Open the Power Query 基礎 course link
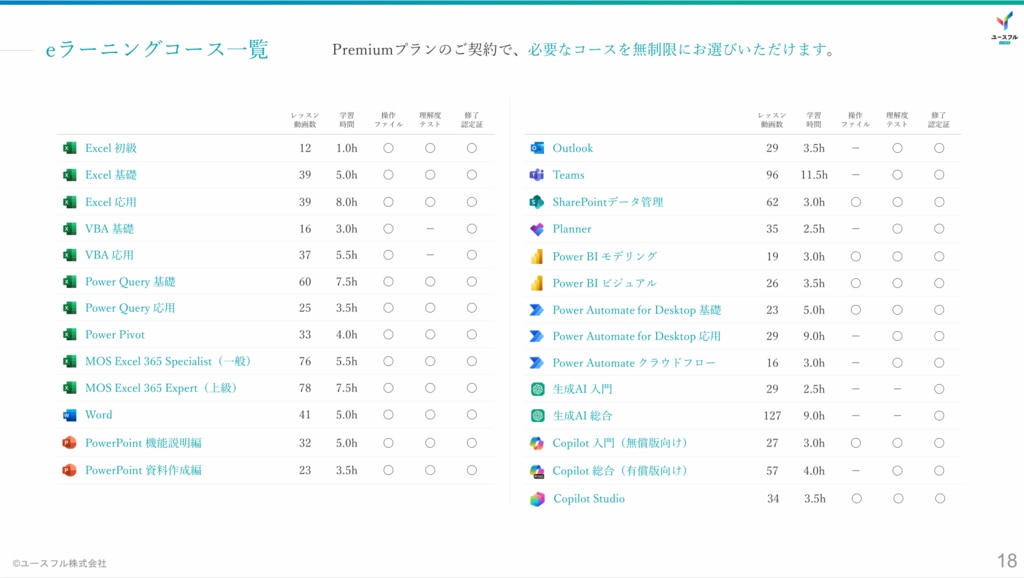This screenshot has height=578, width=1024. [x=130, y=282]
